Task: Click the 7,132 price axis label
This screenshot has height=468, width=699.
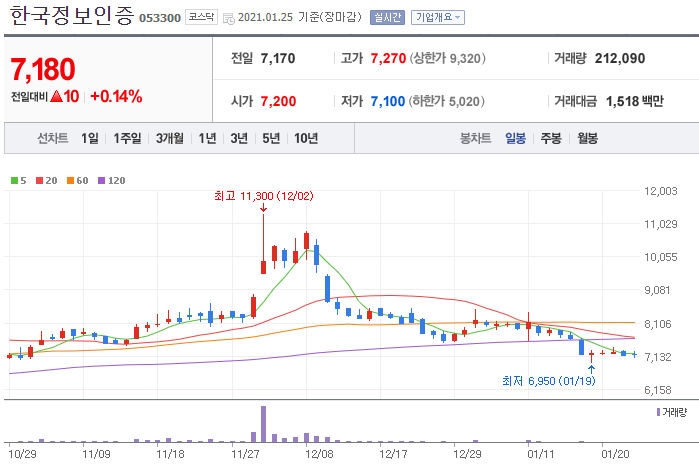Action: (x=658, y=357)
